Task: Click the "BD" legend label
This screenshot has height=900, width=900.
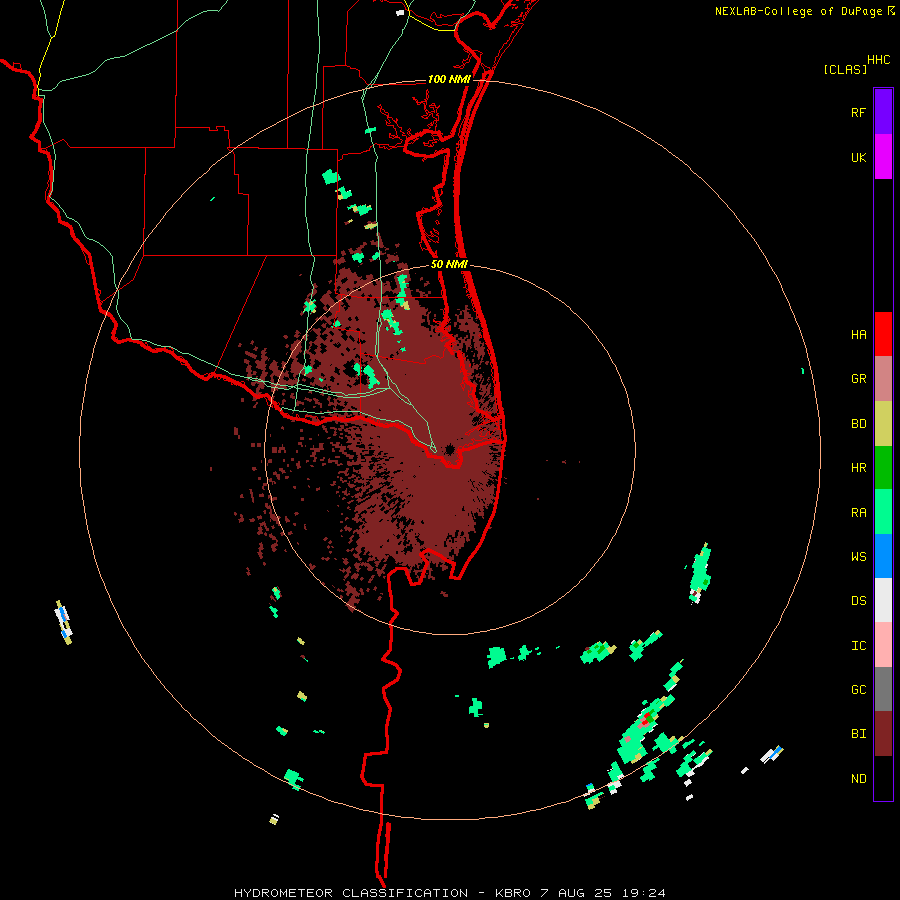Action: [858, 424]
